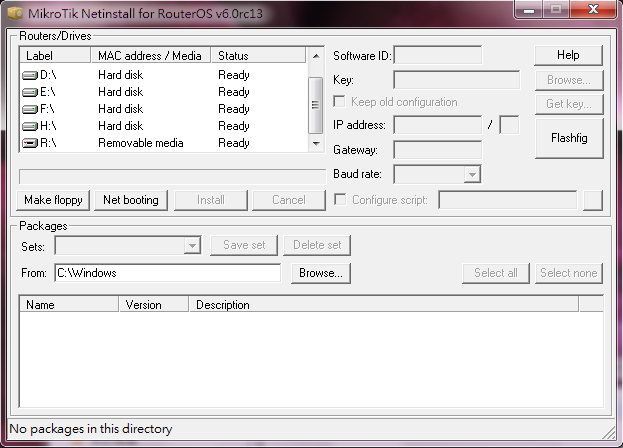Click the Cancel button

tap(289, 200)
